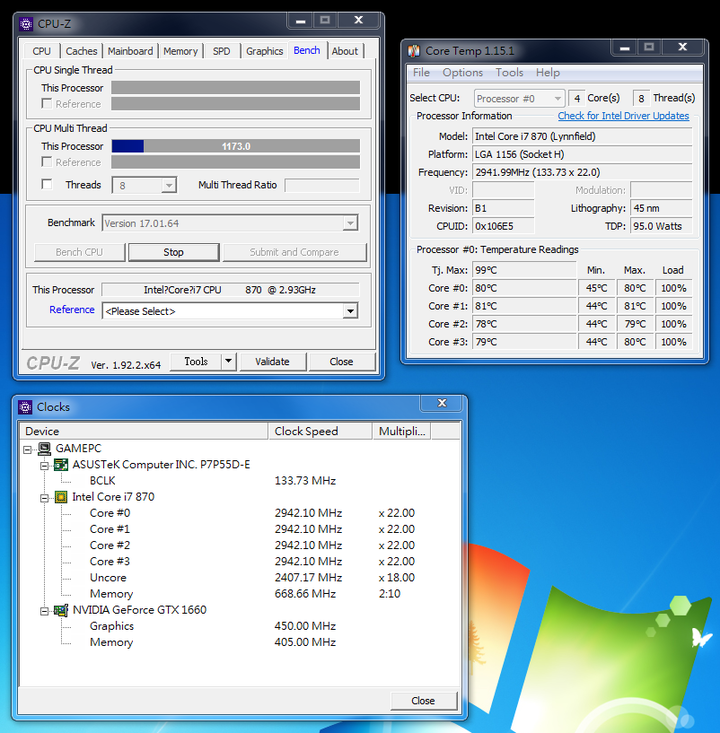
Task: Toggle the Threads checkbox in CPU-Z
Action: [x=47, y=184]
